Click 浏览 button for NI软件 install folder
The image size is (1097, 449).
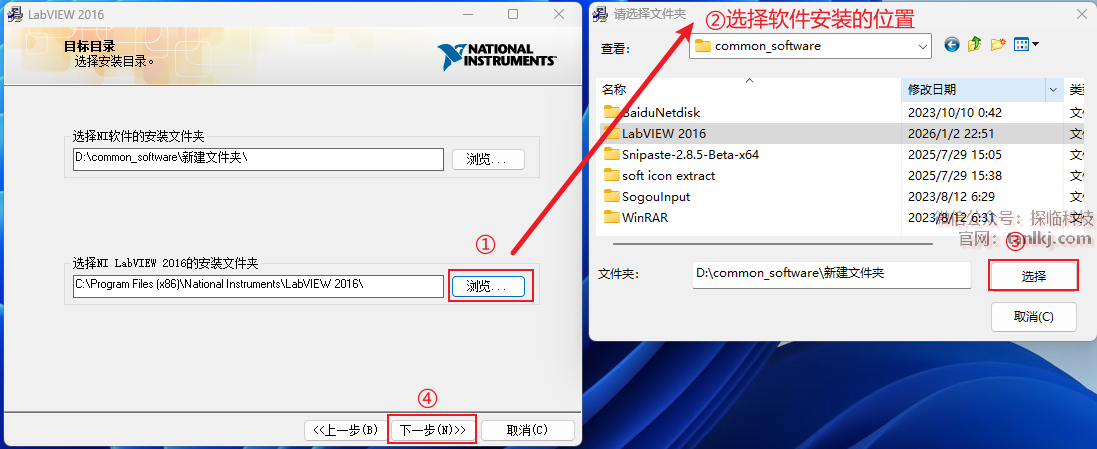(x=488, y=159)
